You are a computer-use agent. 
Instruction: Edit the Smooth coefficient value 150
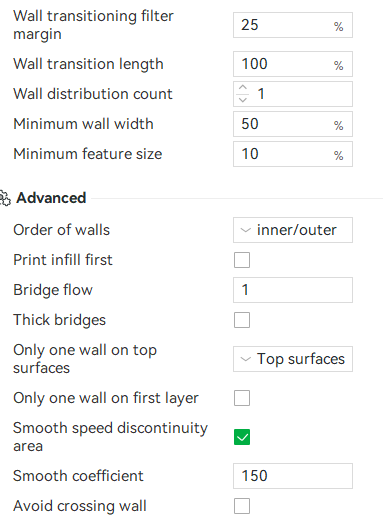point(293,476)
